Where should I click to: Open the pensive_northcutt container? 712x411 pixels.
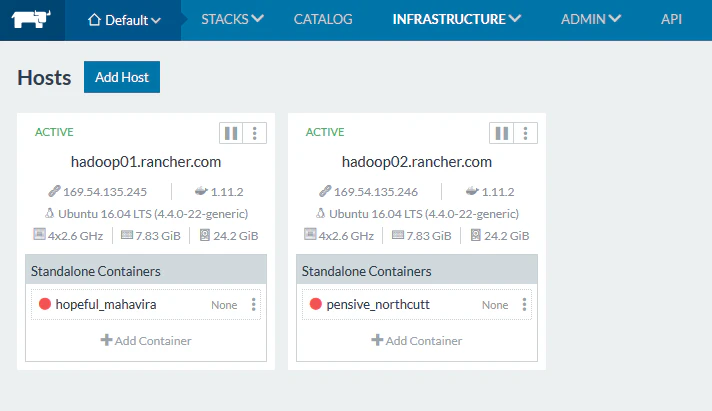378,304
